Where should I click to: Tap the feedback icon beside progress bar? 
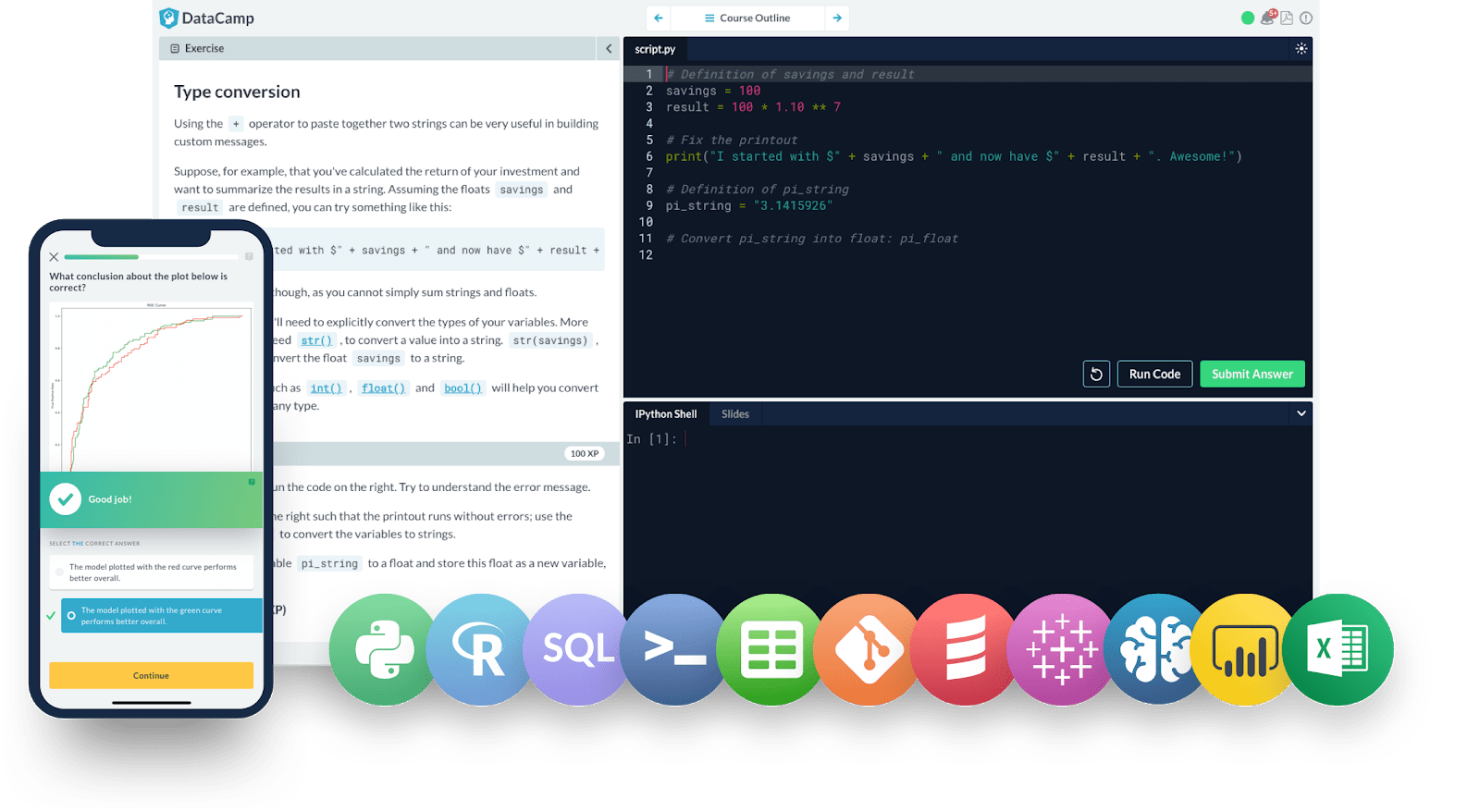point(249,257)
